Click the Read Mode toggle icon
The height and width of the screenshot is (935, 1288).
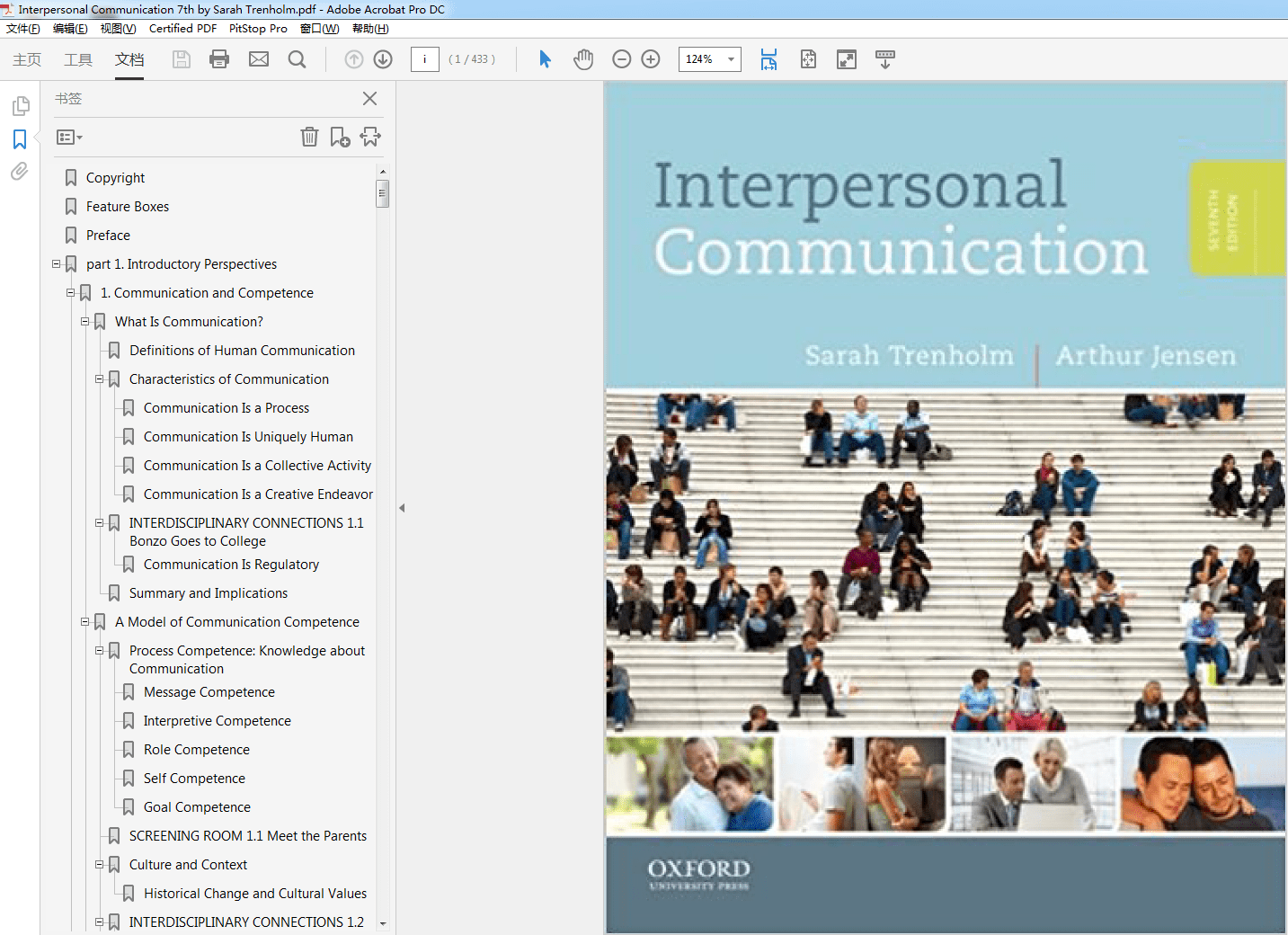(x=846, y=59)
